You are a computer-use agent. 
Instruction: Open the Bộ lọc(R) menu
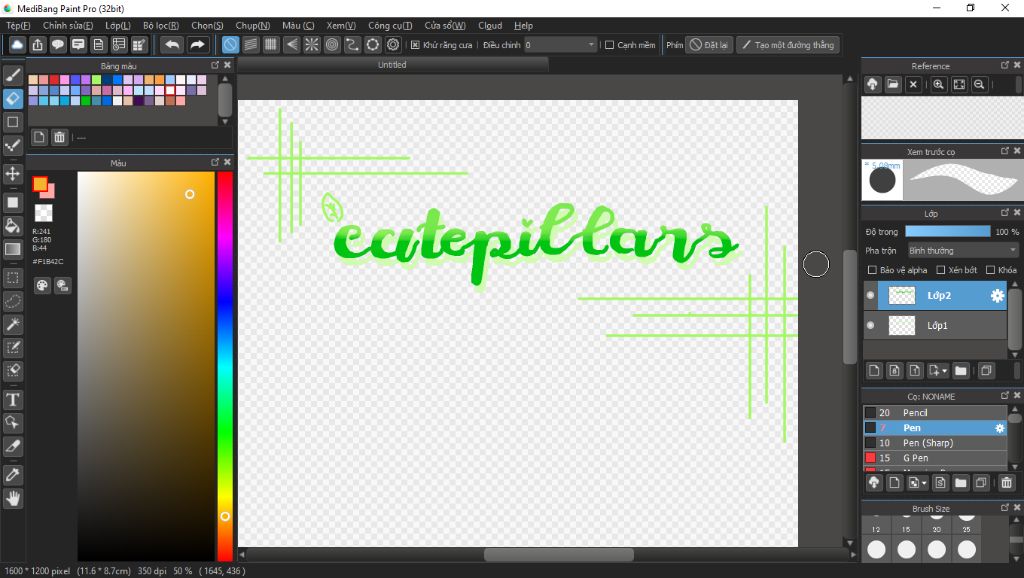(161, 25)
